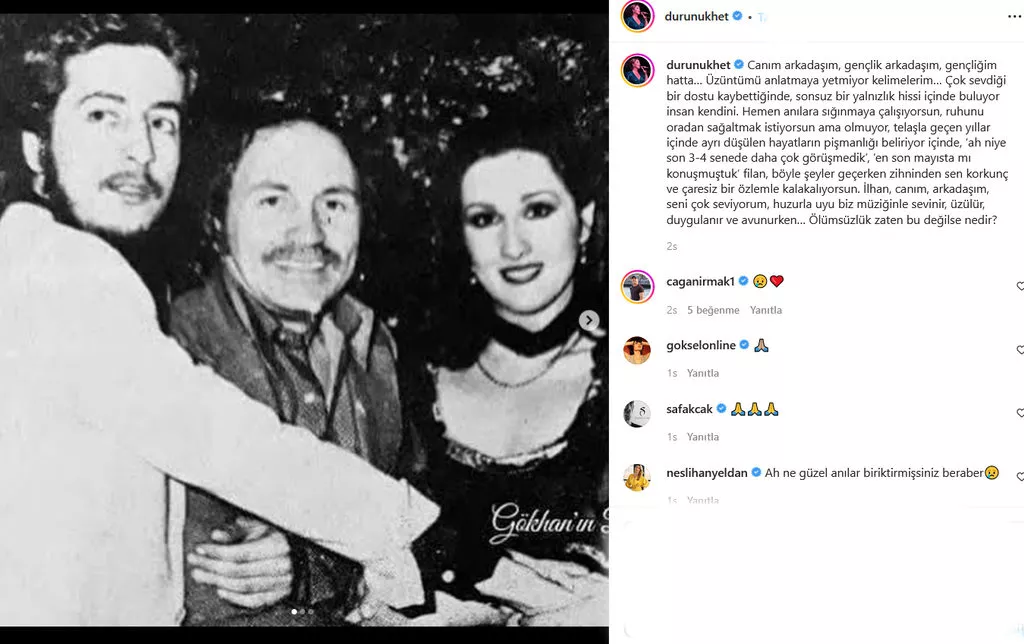
Task: Open the durunukhet username link in header
Action: click(x=696, y=16)
